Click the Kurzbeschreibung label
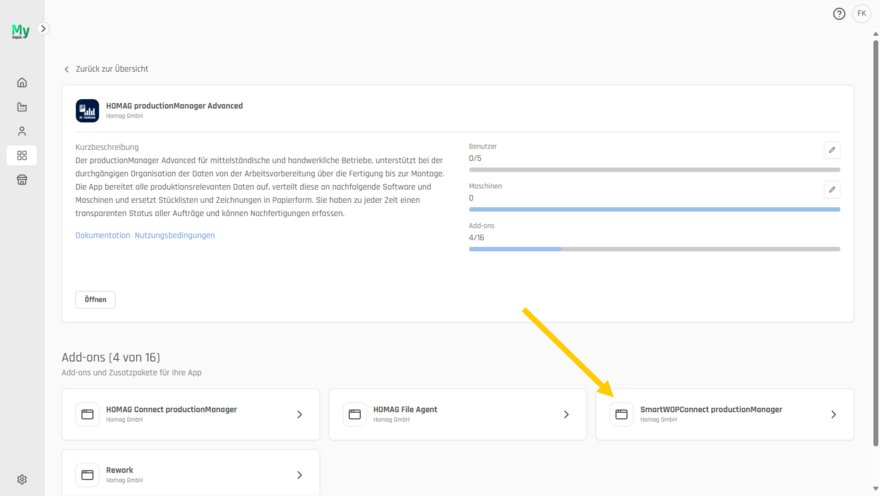Viewport: 880px width, 496px height. click(107, 147)
